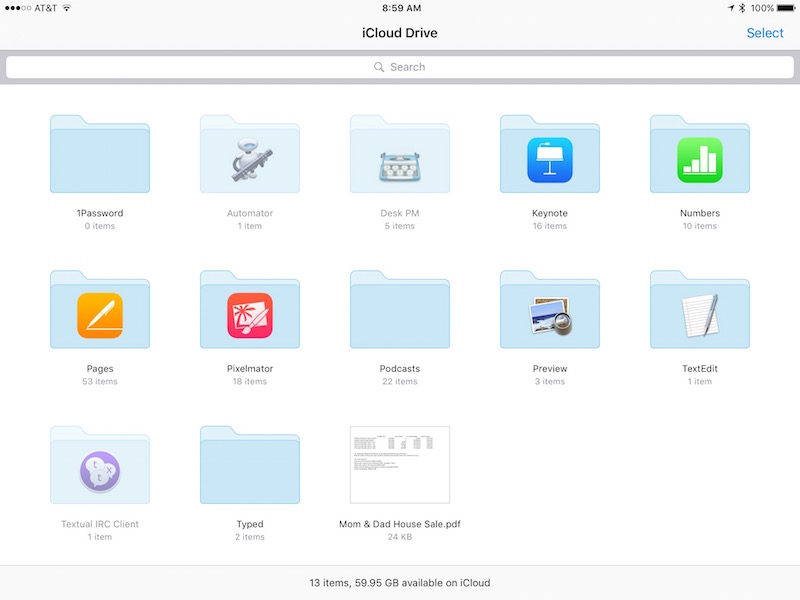Screen dimensions: 800x600
Task: Open the Desk PM folder icon
Action: (400, 154)
